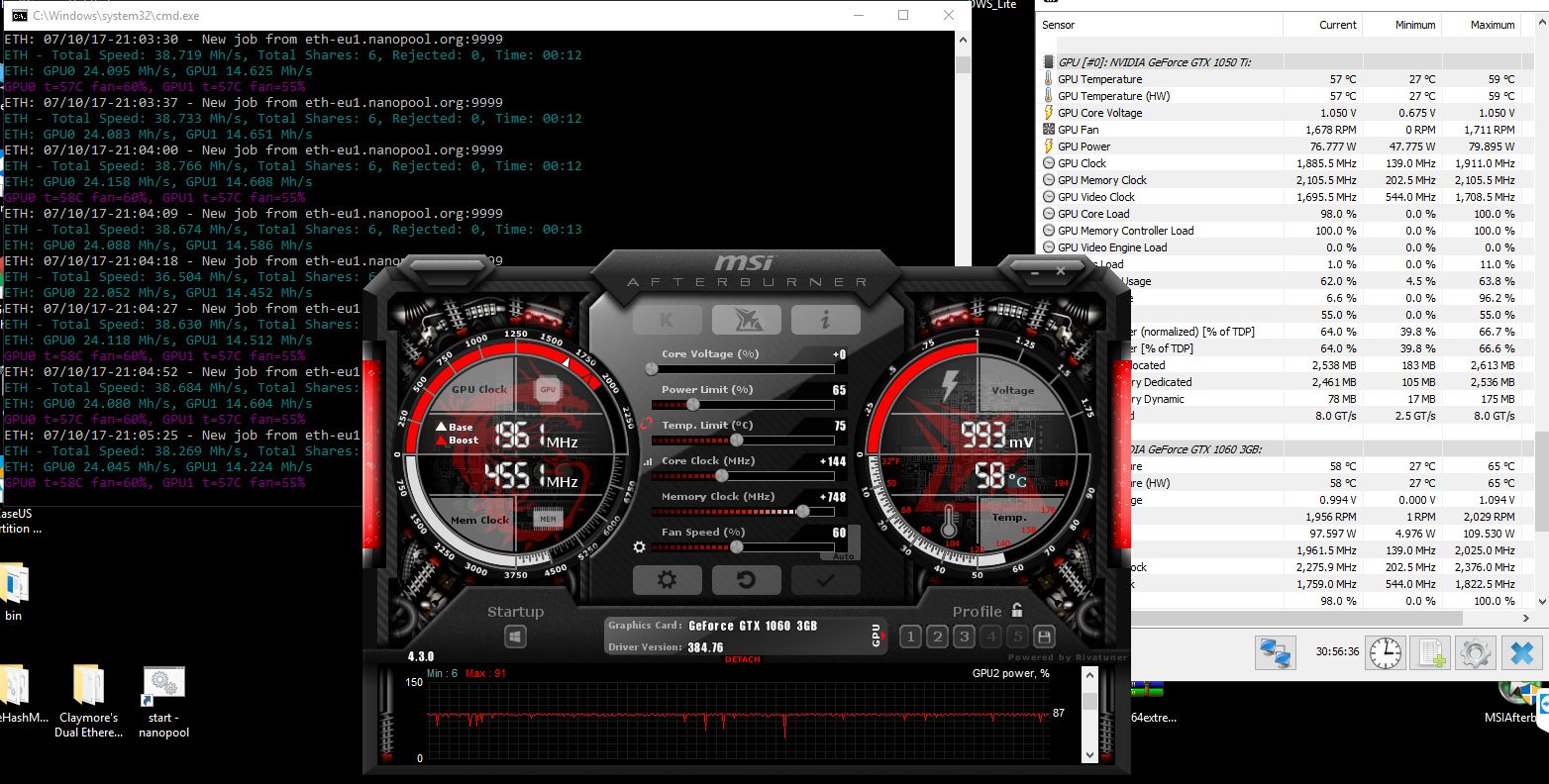Screen dimensions: 1549x784
Task: Reset Afterburner settings with the circular arrow button
Action: (746, 580)
